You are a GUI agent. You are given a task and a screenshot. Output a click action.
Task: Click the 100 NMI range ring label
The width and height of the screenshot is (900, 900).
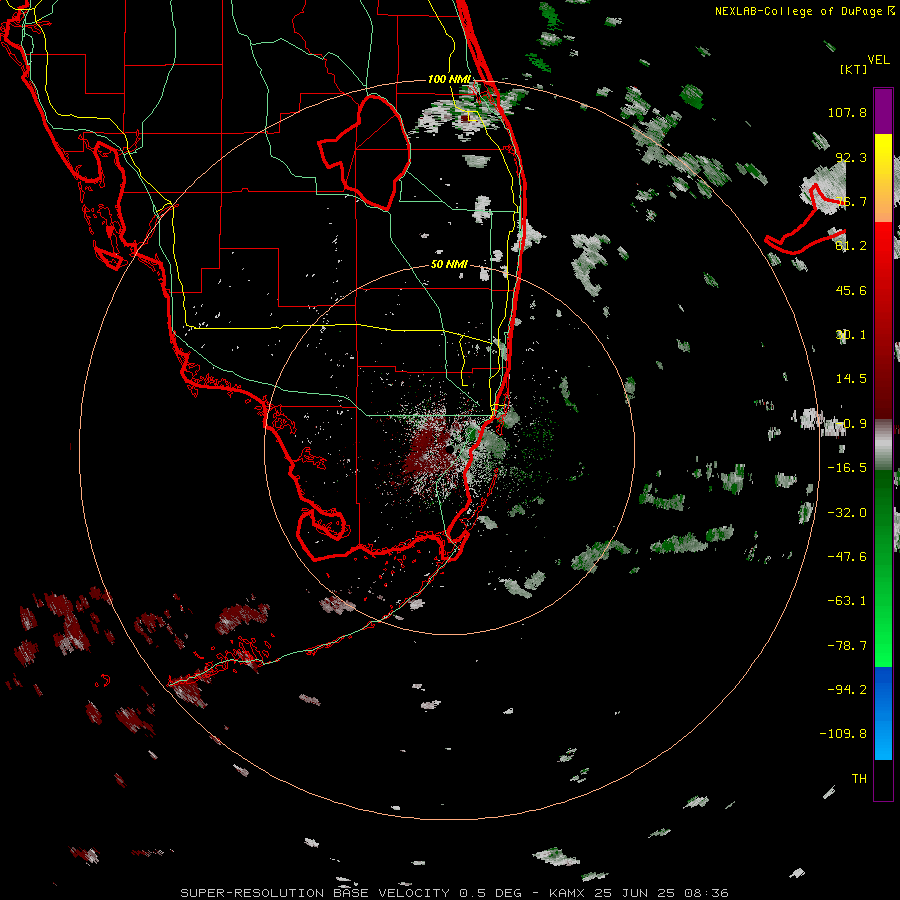(x=449, y=79)
